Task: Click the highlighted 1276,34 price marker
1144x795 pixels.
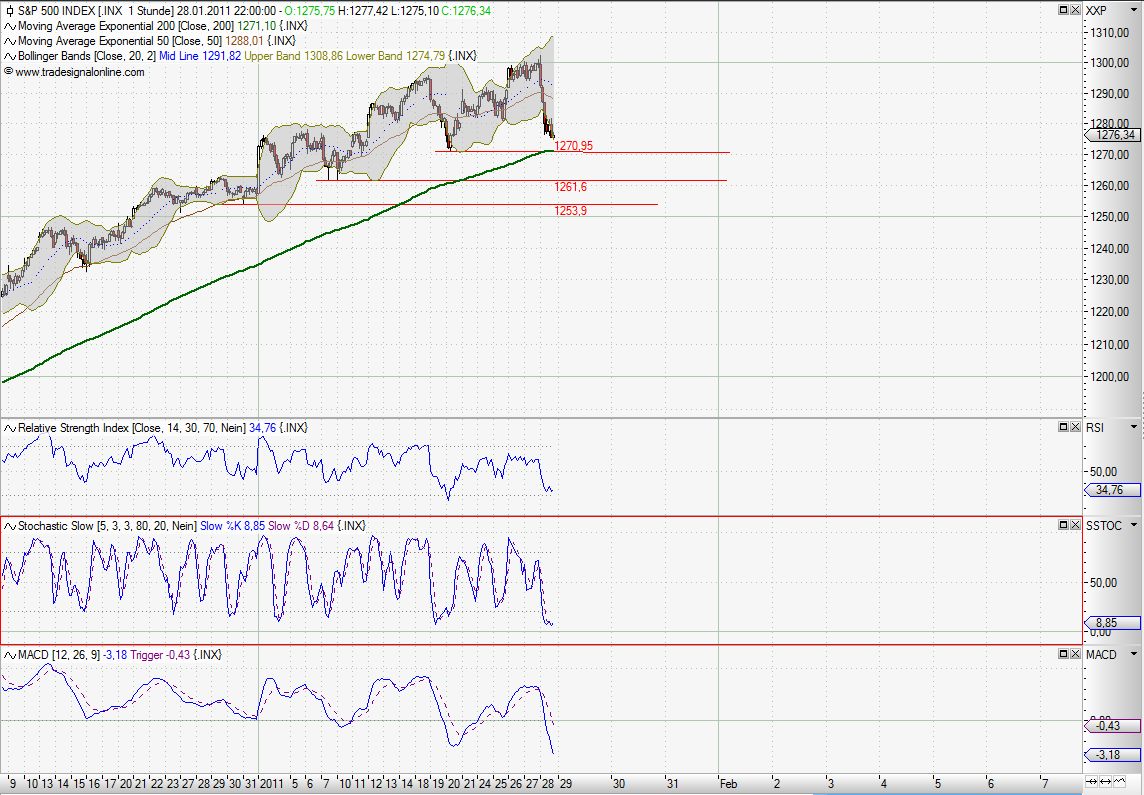Action: 1110,134
